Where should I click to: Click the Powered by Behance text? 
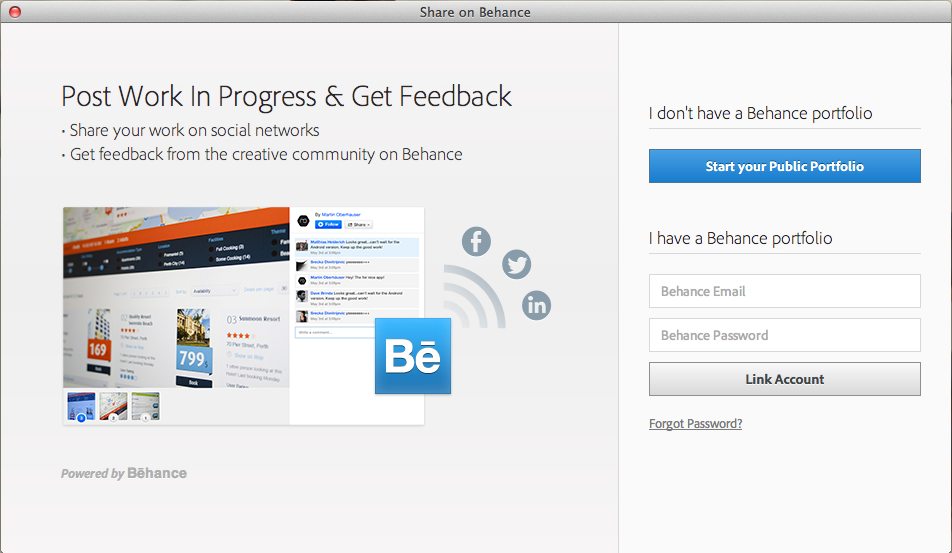(124, 473)
